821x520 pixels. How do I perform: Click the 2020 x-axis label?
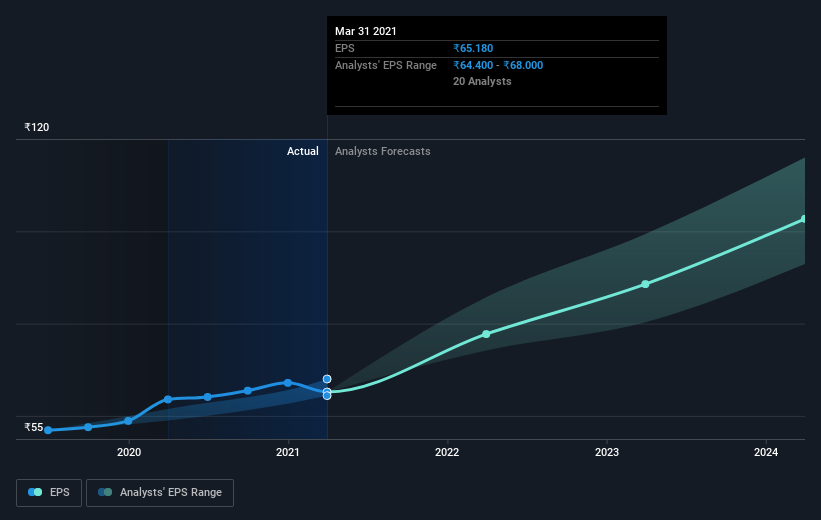[x=129, y=452]
